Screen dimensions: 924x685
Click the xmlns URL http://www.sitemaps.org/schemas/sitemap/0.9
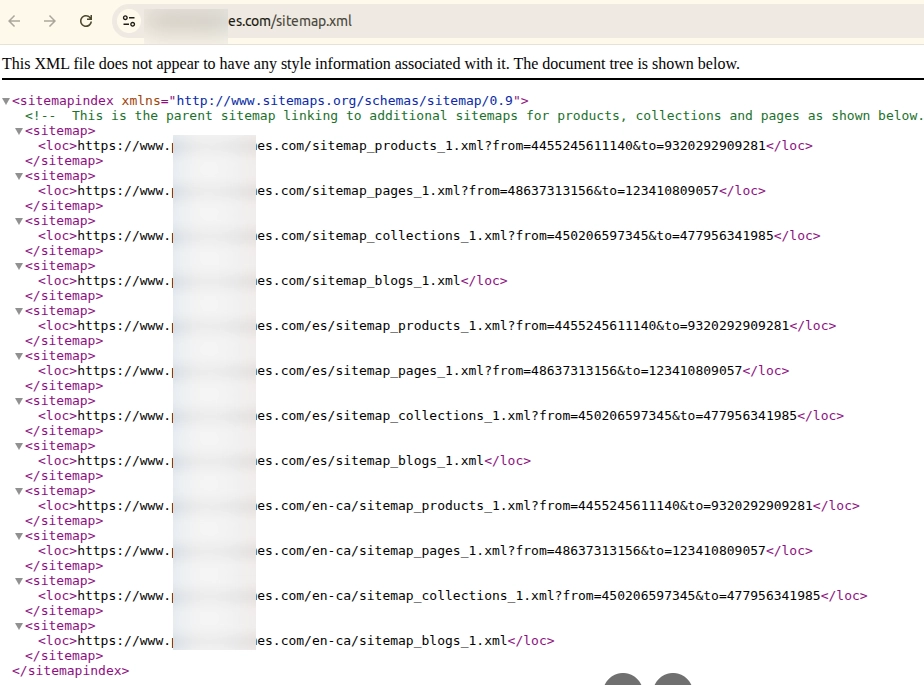pyautogui.click(x=345, y=101)
